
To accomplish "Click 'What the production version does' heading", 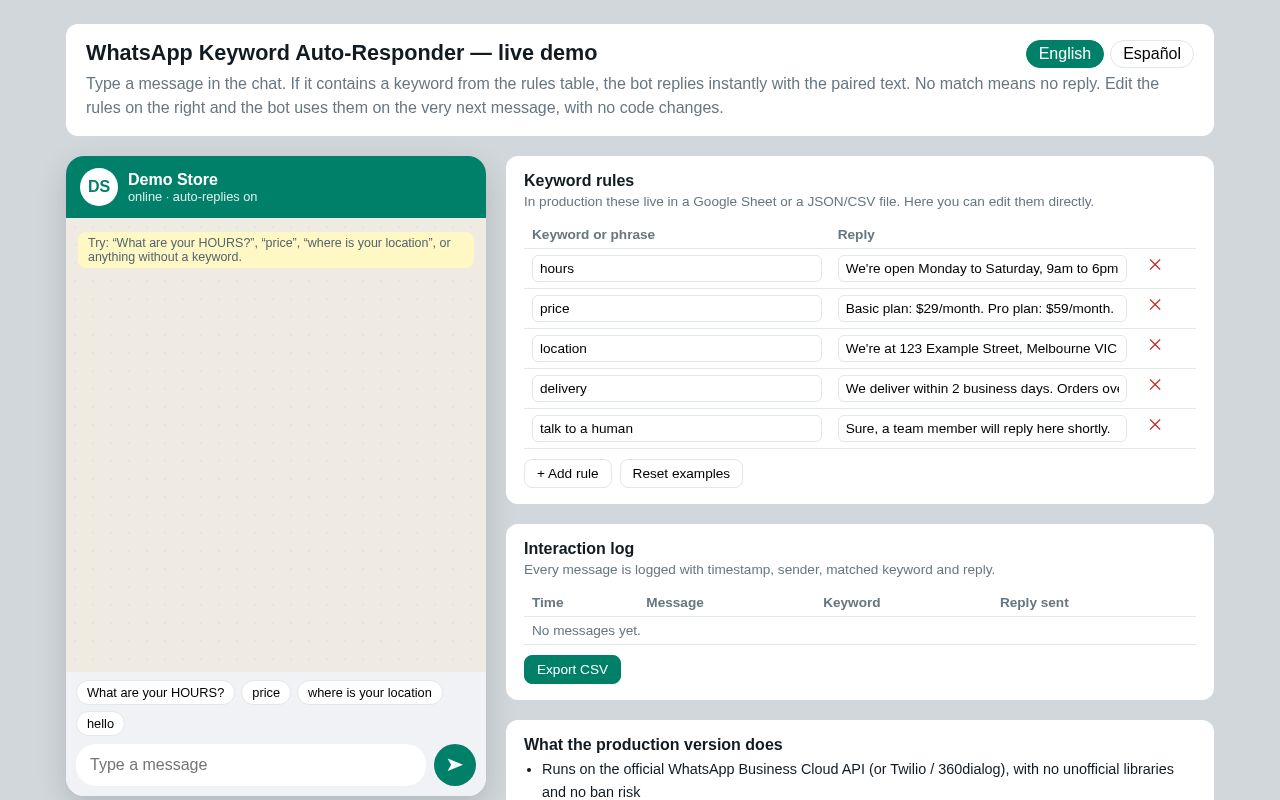I will point(653,745).
